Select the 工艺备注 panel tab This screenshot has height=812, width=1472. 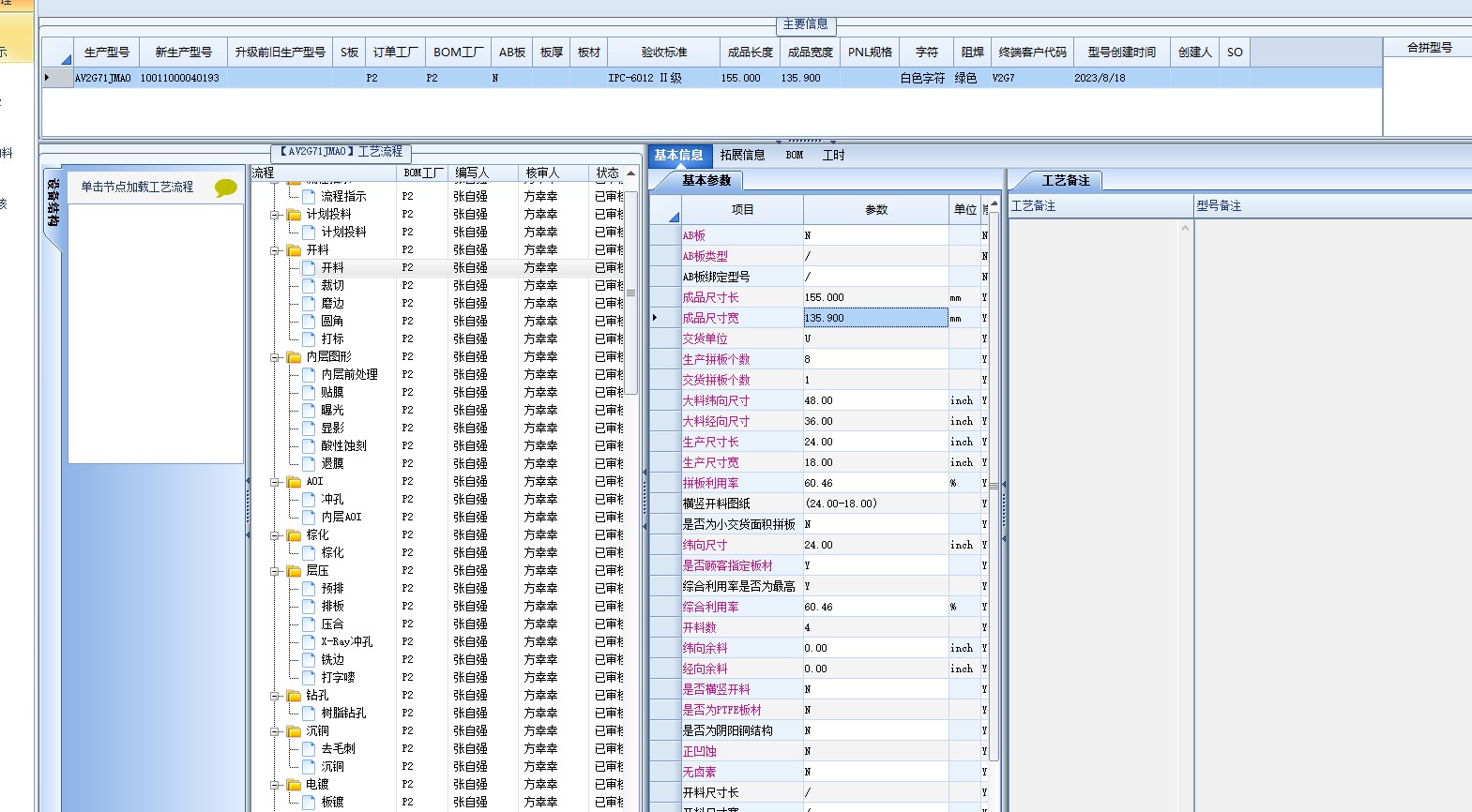coord(1066,180)
